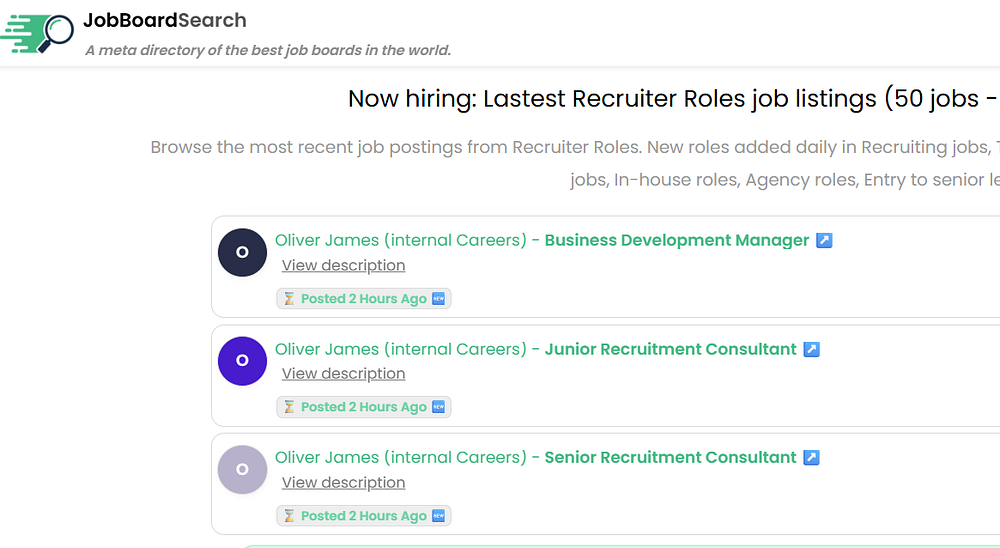Open the Junior Recruitment Consultant job link
The width and height of the screenshot is (1000, 548).
tap(670, 349)
